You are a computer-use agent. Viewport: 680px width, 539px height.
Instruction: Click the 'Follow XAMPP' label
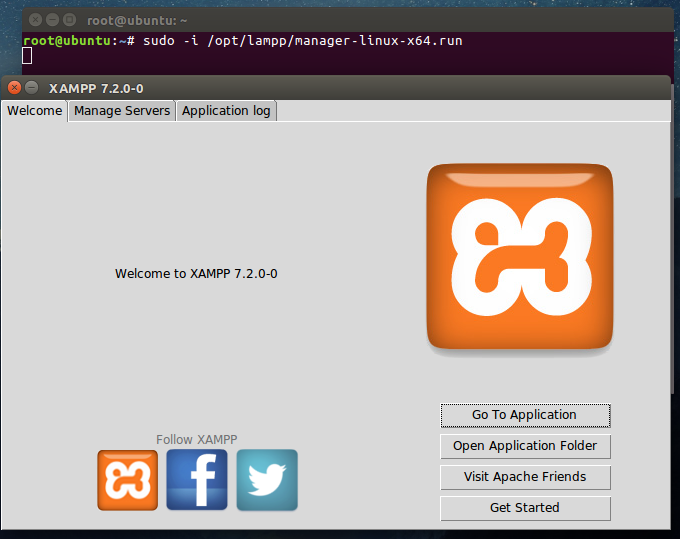tap(196, 439)
